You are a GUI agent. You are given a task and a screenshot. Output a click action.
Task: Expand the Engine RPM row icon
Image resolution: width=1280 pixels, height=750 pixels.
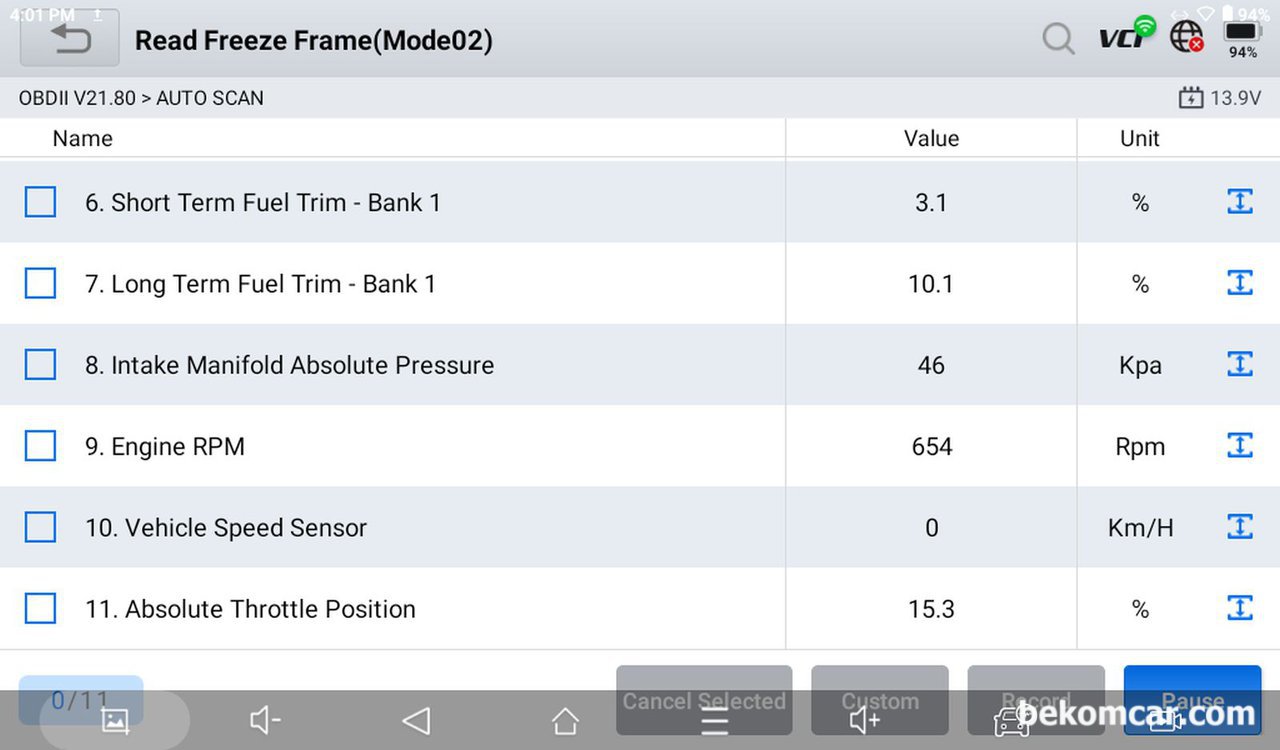point(1239,445)
